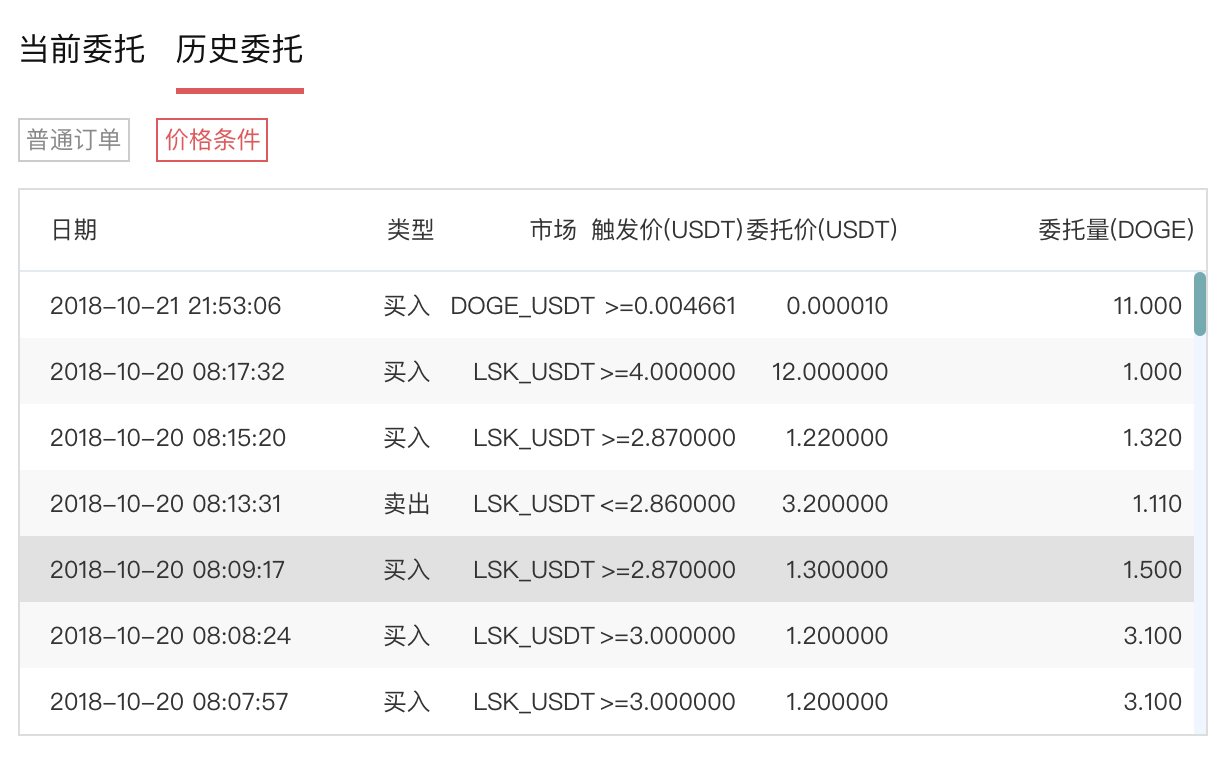Click the 类型 column header
1220x762 pixels.
[x=410, y=230]
